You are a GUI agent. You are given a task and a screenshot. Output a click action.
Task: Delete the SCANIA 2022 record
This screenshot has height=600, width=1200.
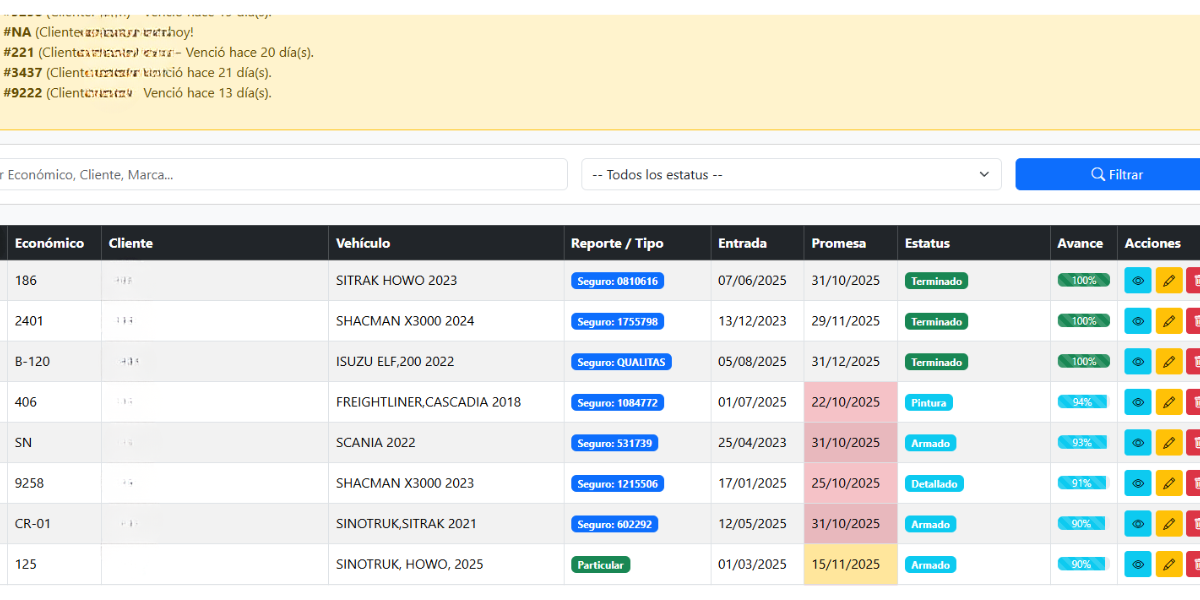pyautogui.click(x=1195, y=442)
